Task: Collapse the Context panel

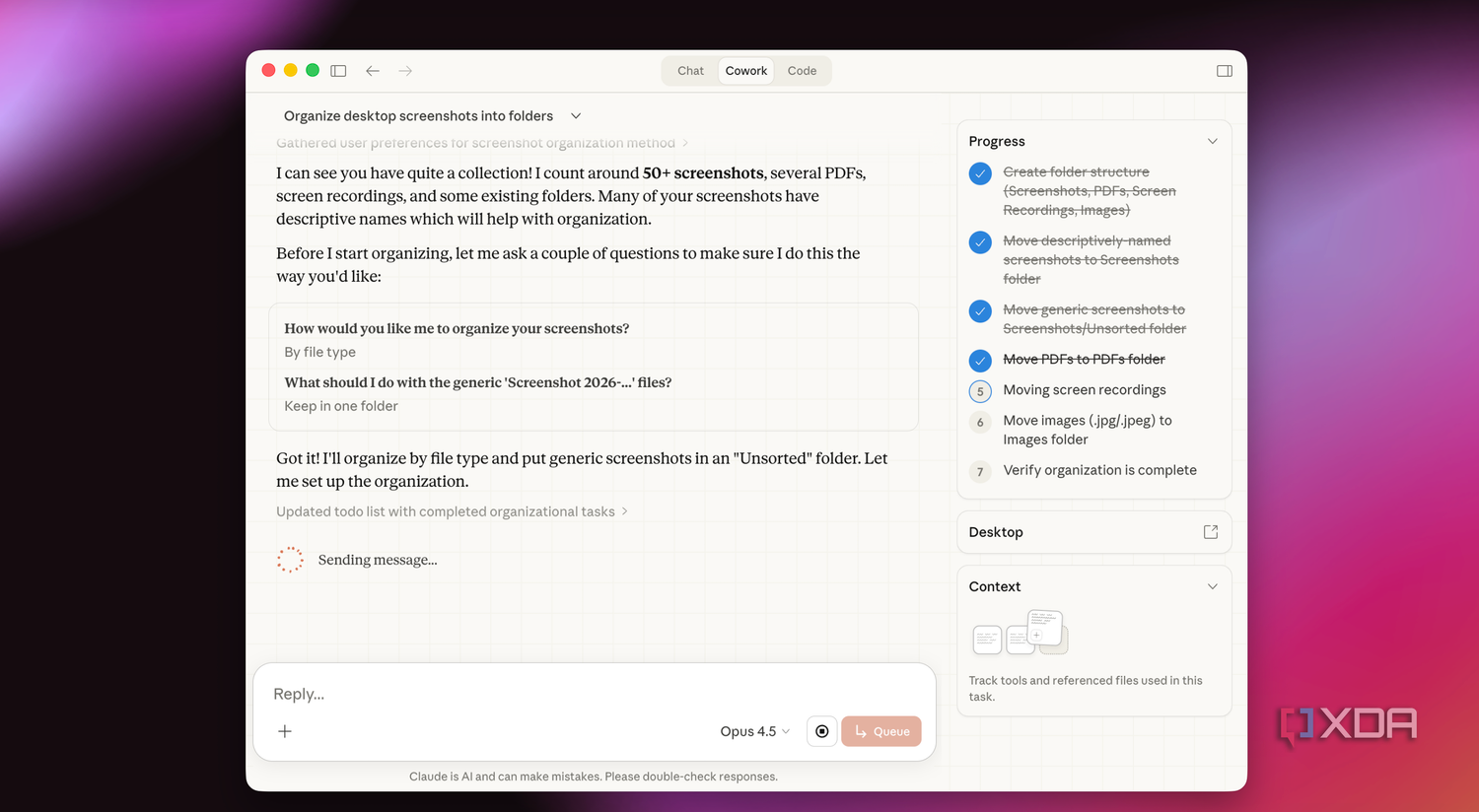Action: pos(1213,586)
